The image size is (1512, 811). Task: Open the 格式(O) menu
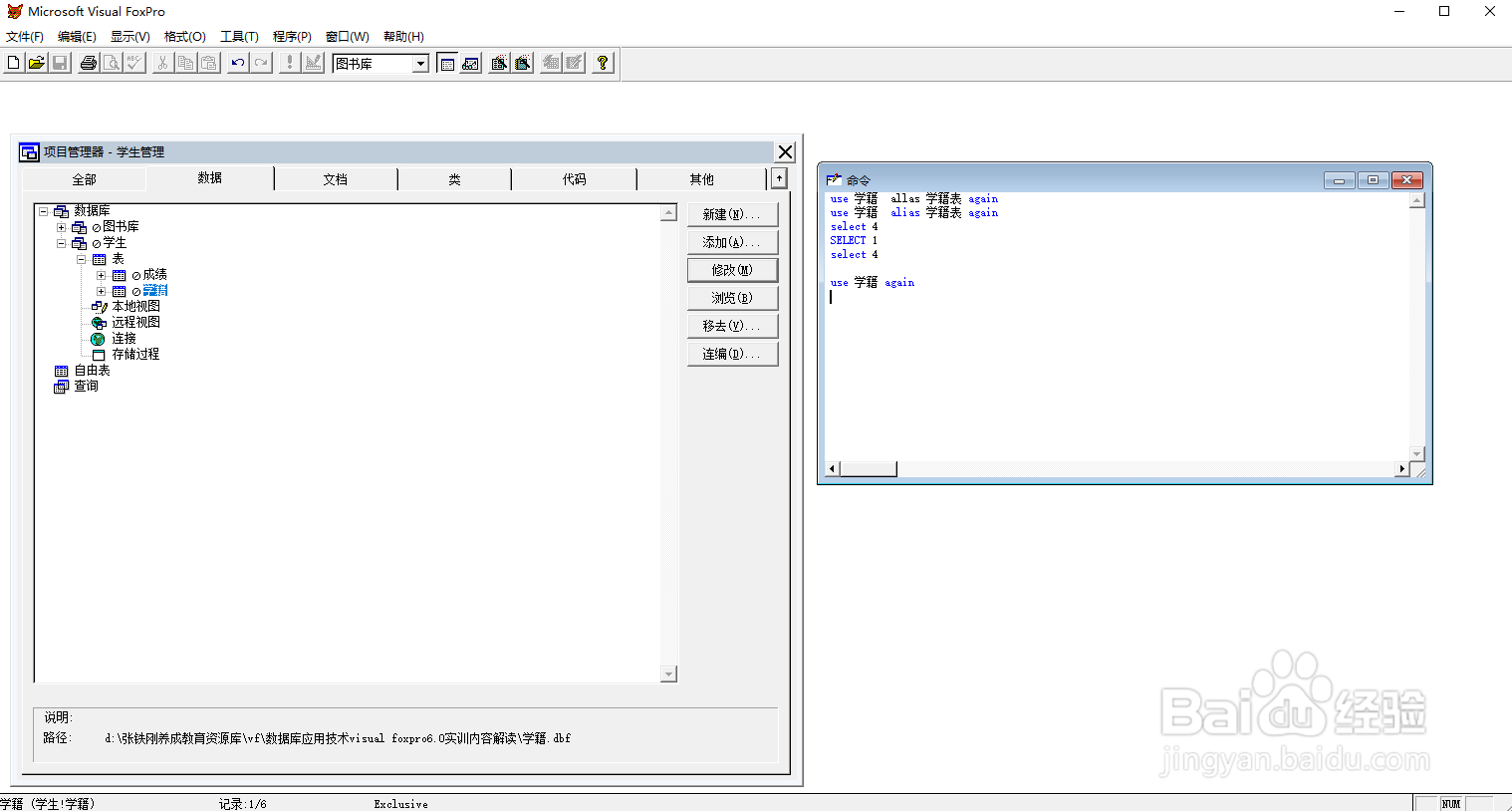pyautogui.click(x=184, y=36)
